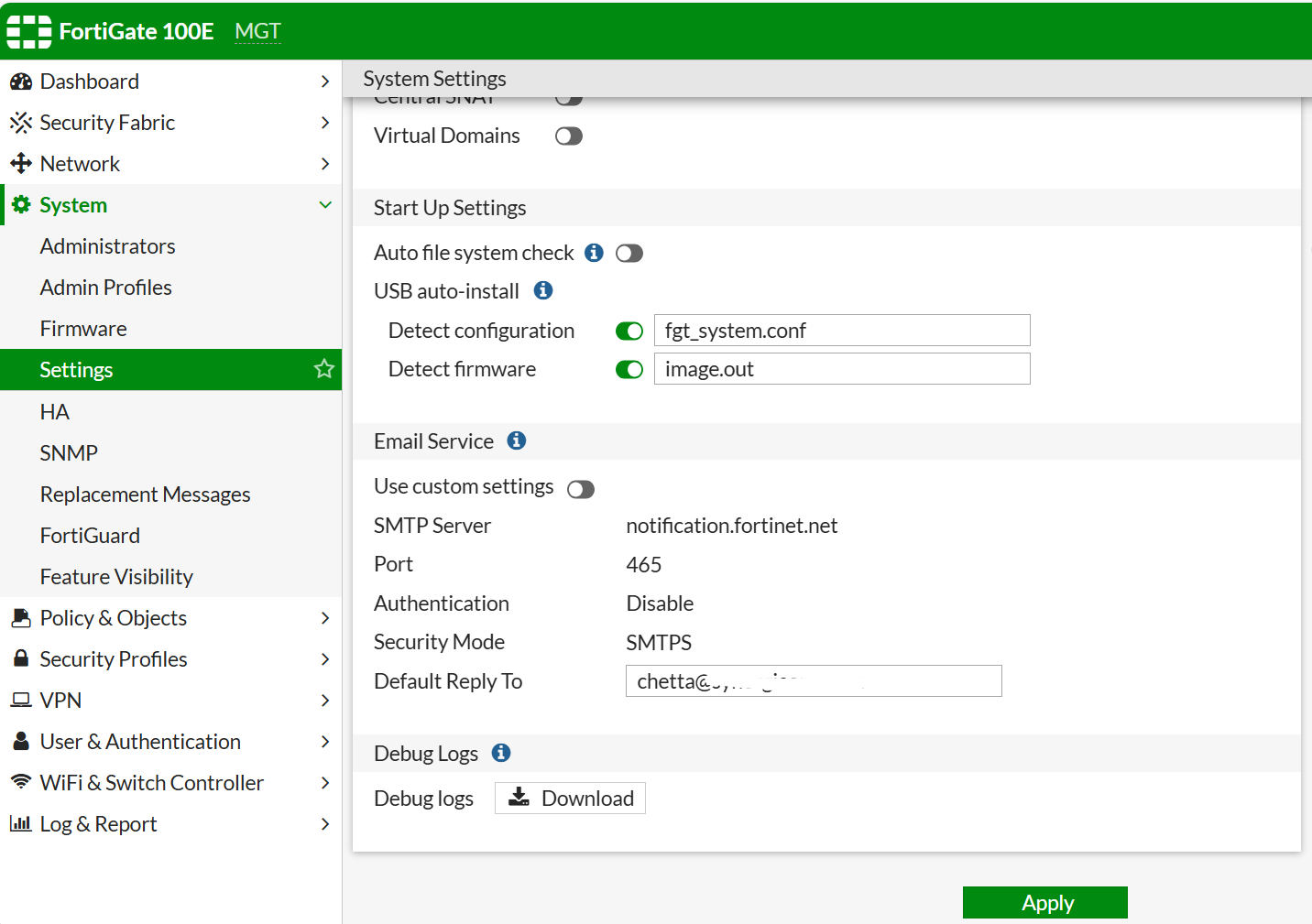
Task: Click the favorite star next to Settings
Action: click(x=323, y=369)
